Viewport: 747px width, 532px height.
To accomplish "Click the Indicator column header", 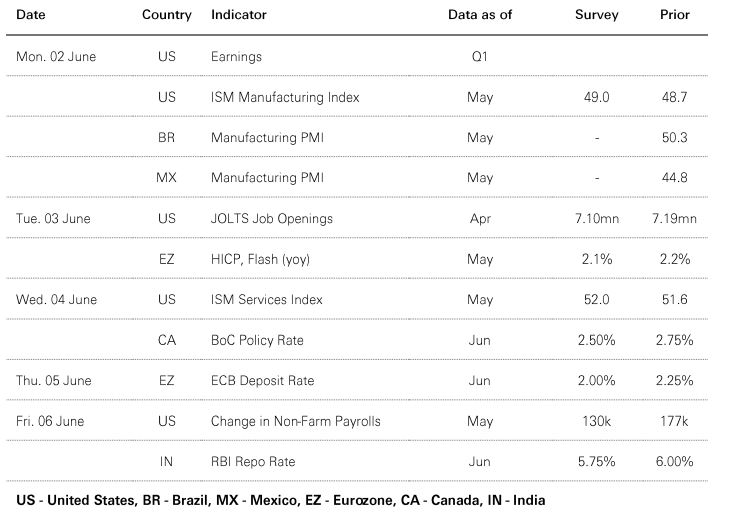I will tap(239, 15).
